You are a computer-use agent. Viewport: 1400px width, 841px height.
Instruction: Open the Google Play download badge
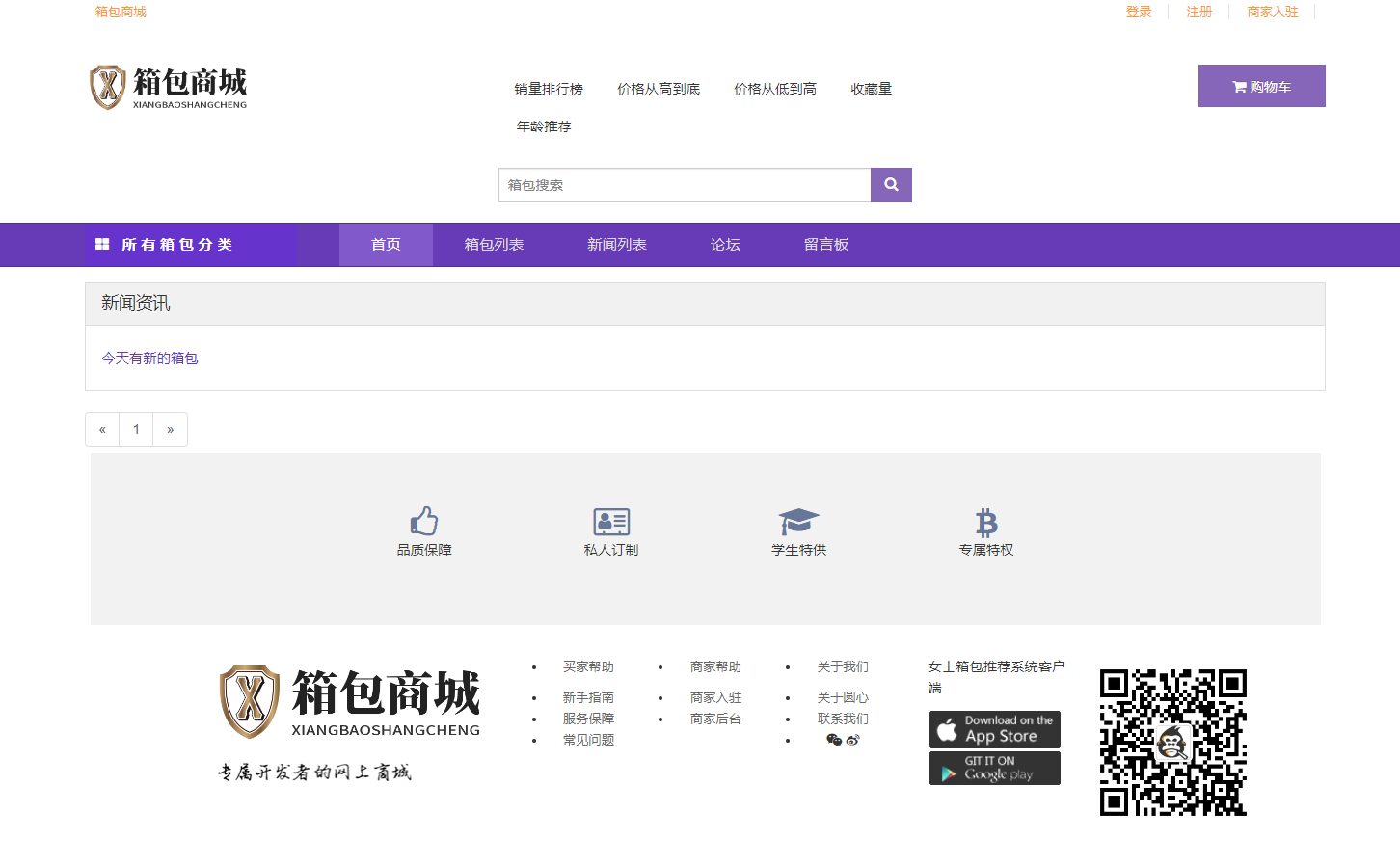(x=995, y=768)
